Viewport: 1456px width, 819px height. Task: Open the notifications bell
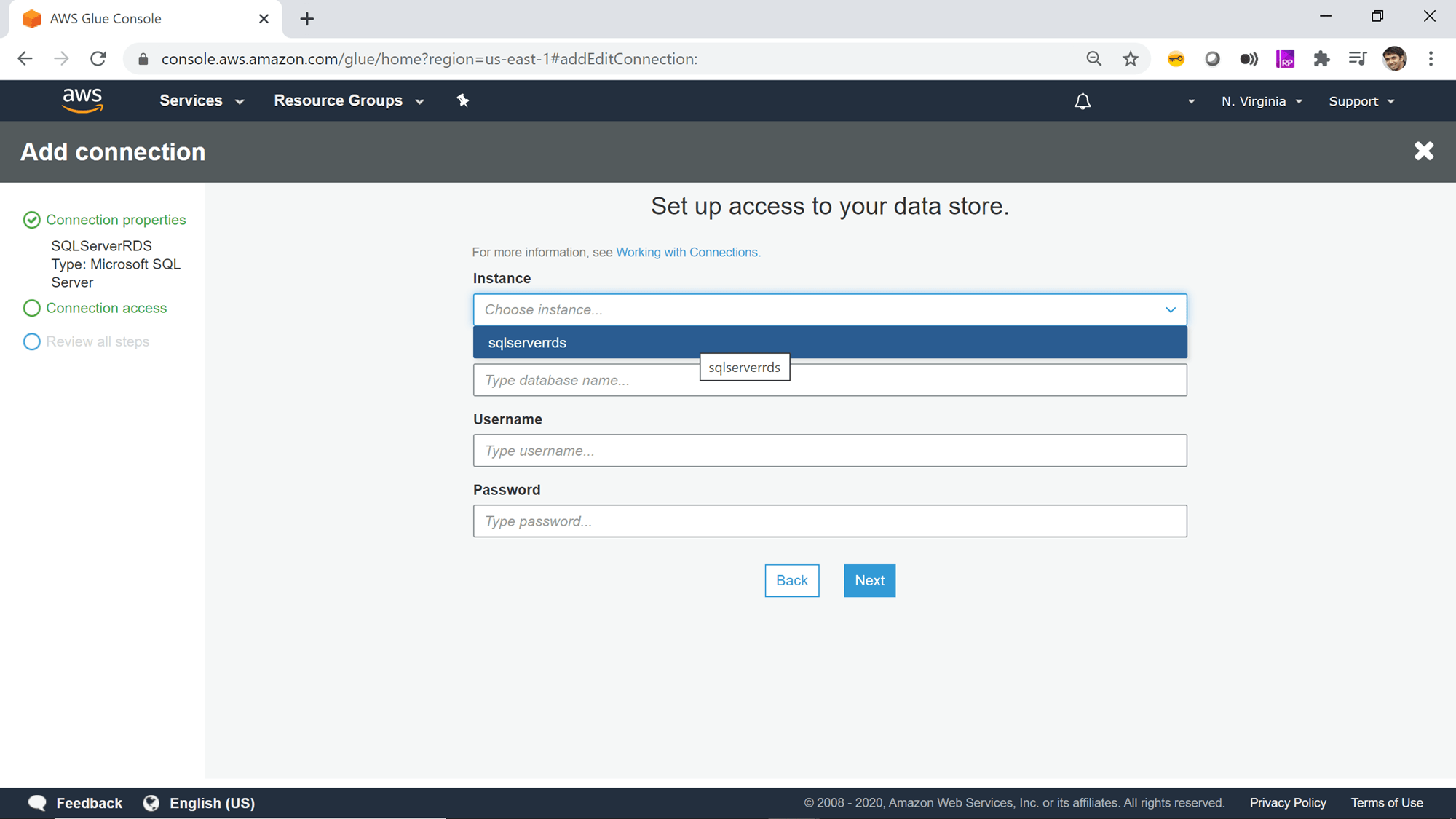point(1083,101)
